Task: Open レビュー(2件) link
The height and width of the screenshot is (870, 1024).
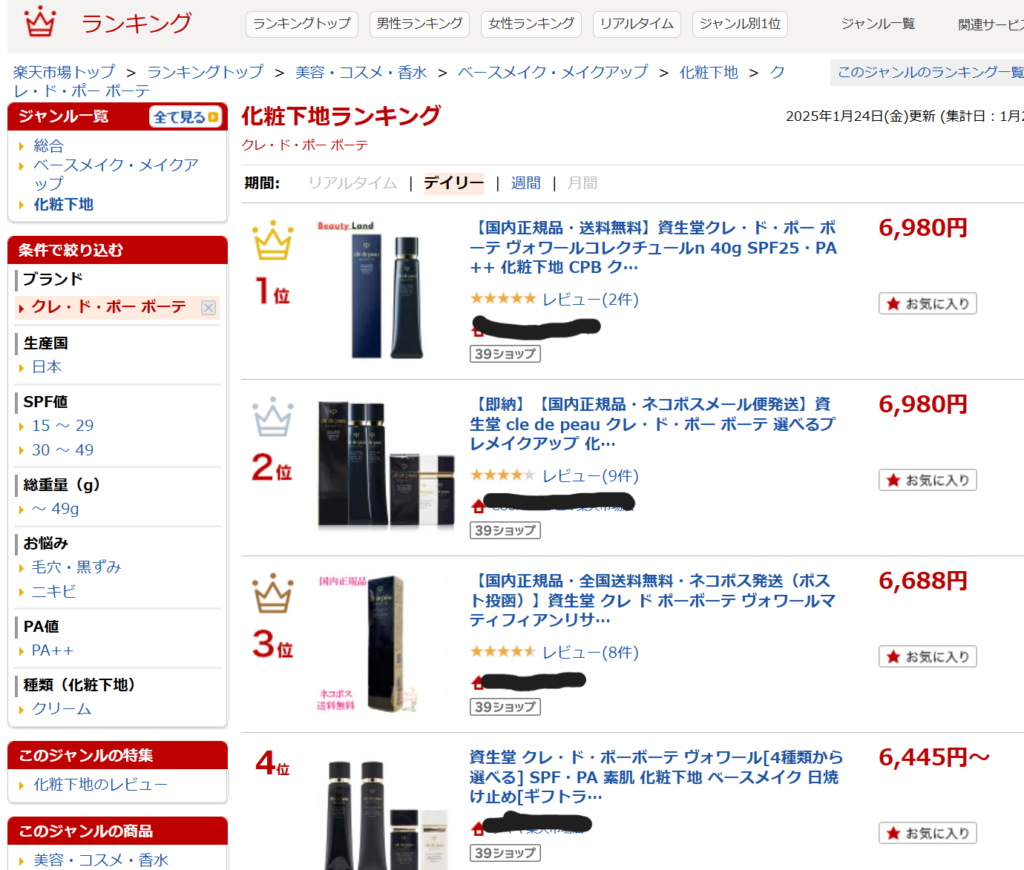Action: (x=590, y=299)
